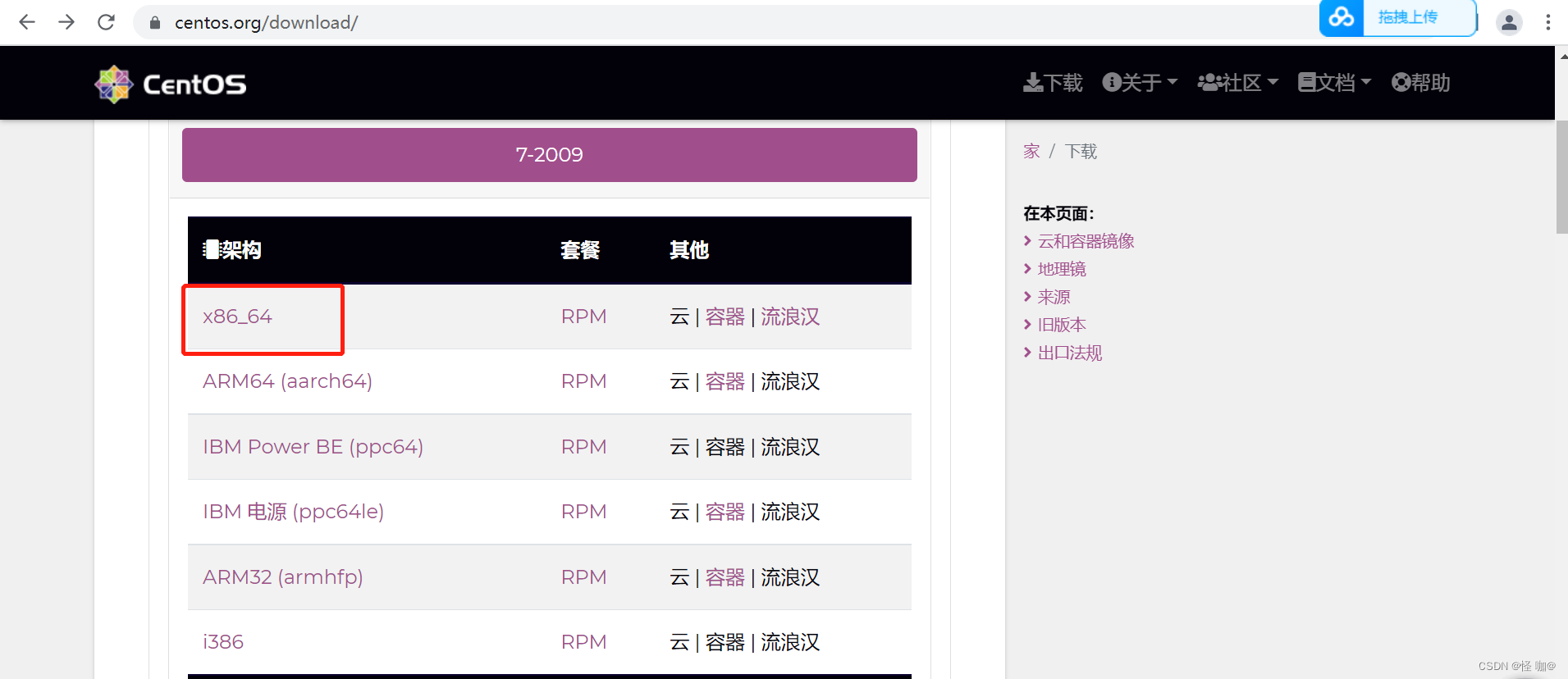Open the IBM 电源 (ppc64le) link
Screen dimensions: 1568x679
pyautogui.click(x=293, y=512)
